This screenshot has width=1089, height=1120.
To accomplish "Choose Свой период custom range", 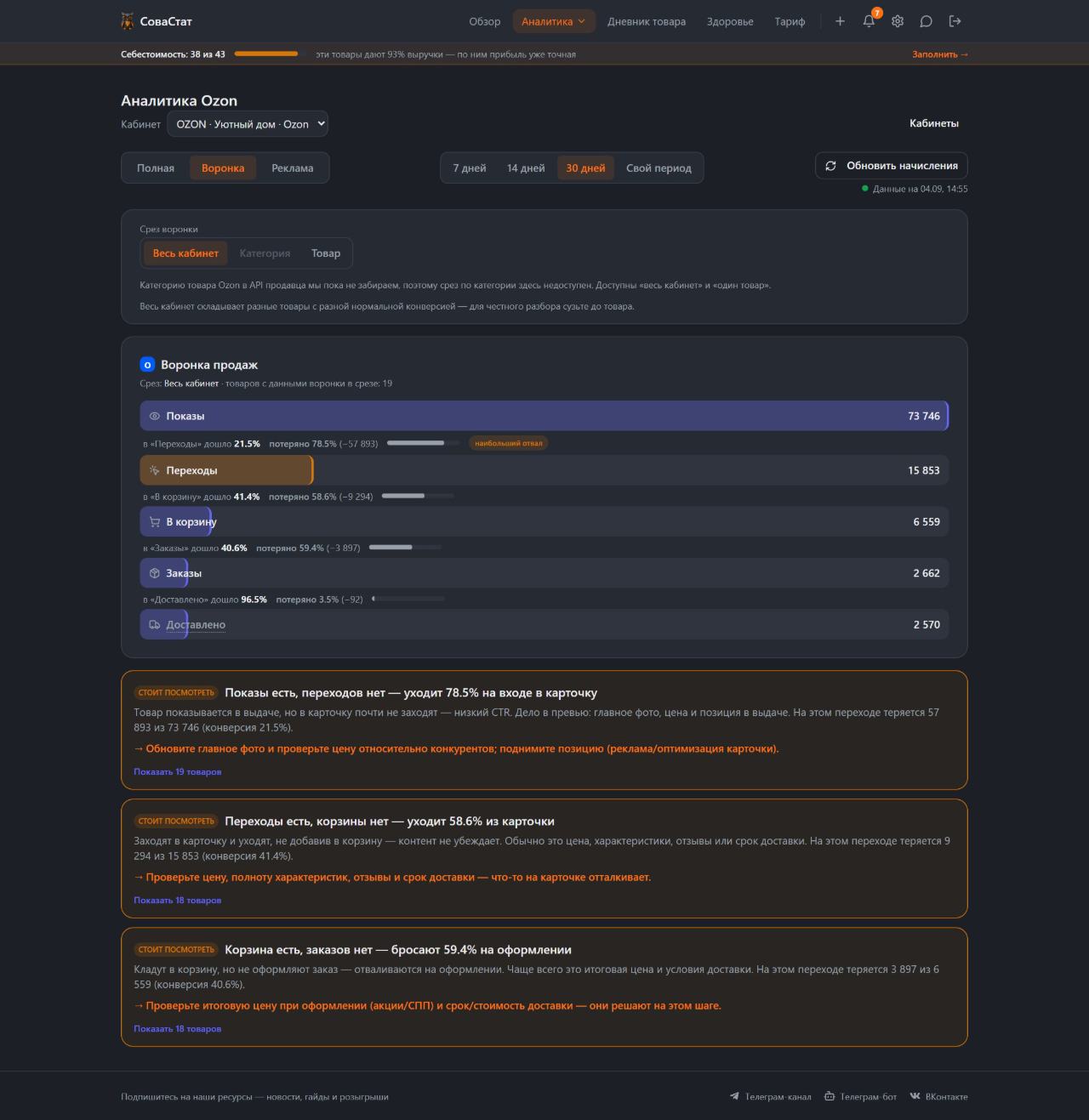I will point(659,168).
